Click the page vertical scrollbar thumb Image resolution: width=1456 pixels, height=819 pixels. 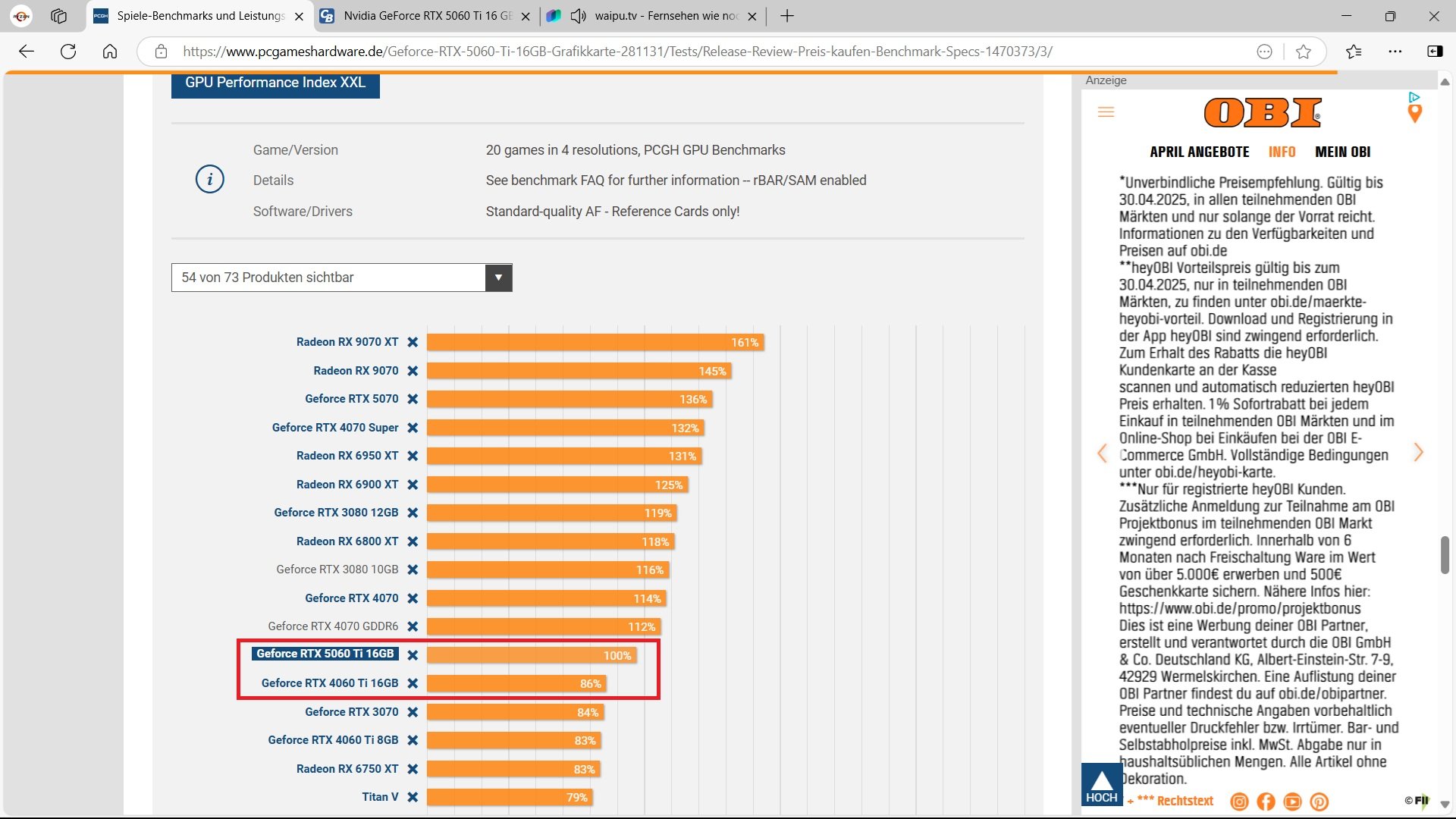point(1445,555)
